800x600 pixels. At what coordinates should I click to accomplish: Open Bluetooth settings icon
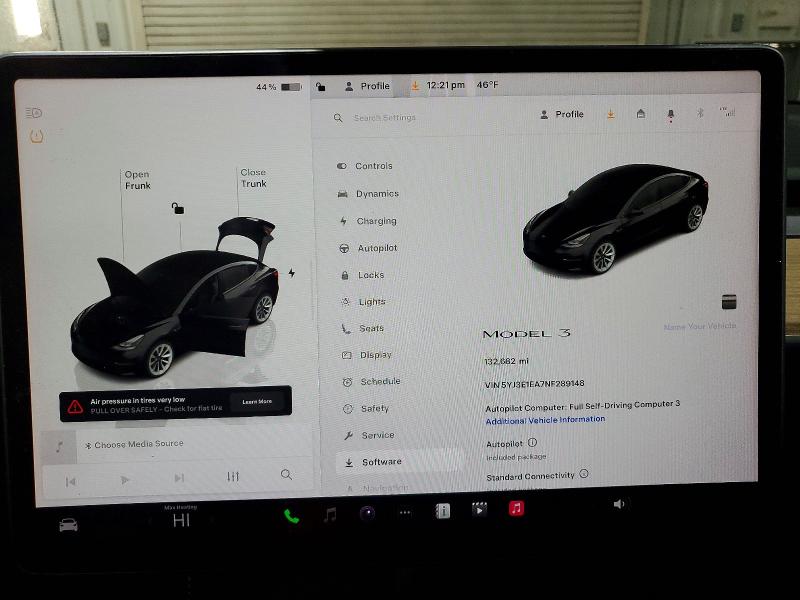coord(700,113)
